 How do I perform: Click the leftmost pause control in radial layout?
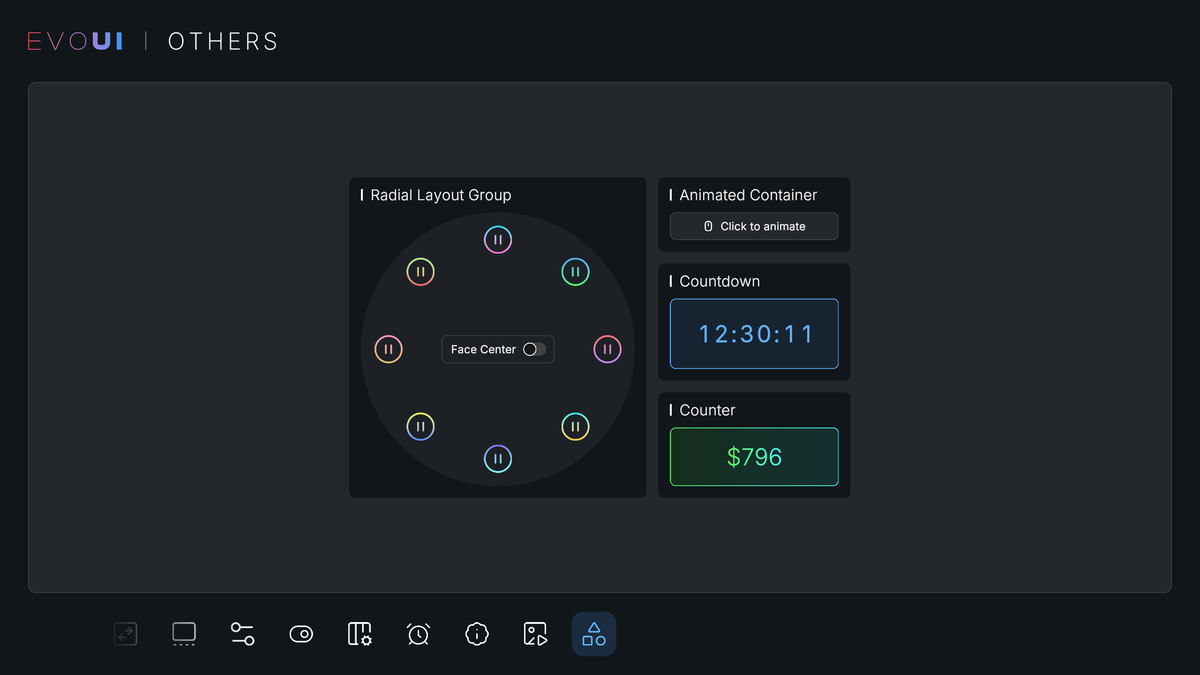coord(388,348)
